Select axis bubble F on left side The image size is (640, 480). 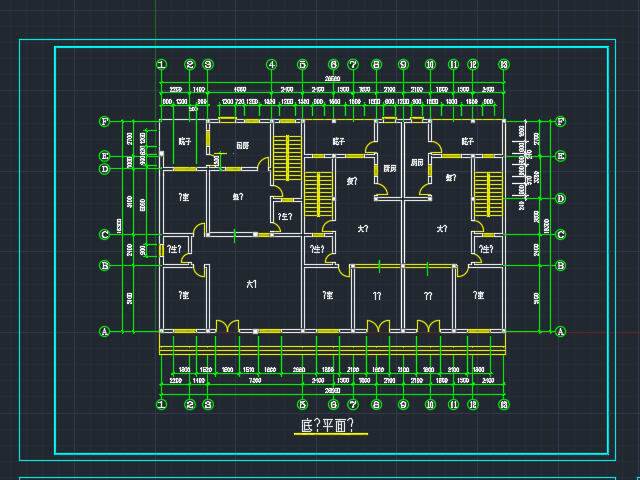(104, 122)
